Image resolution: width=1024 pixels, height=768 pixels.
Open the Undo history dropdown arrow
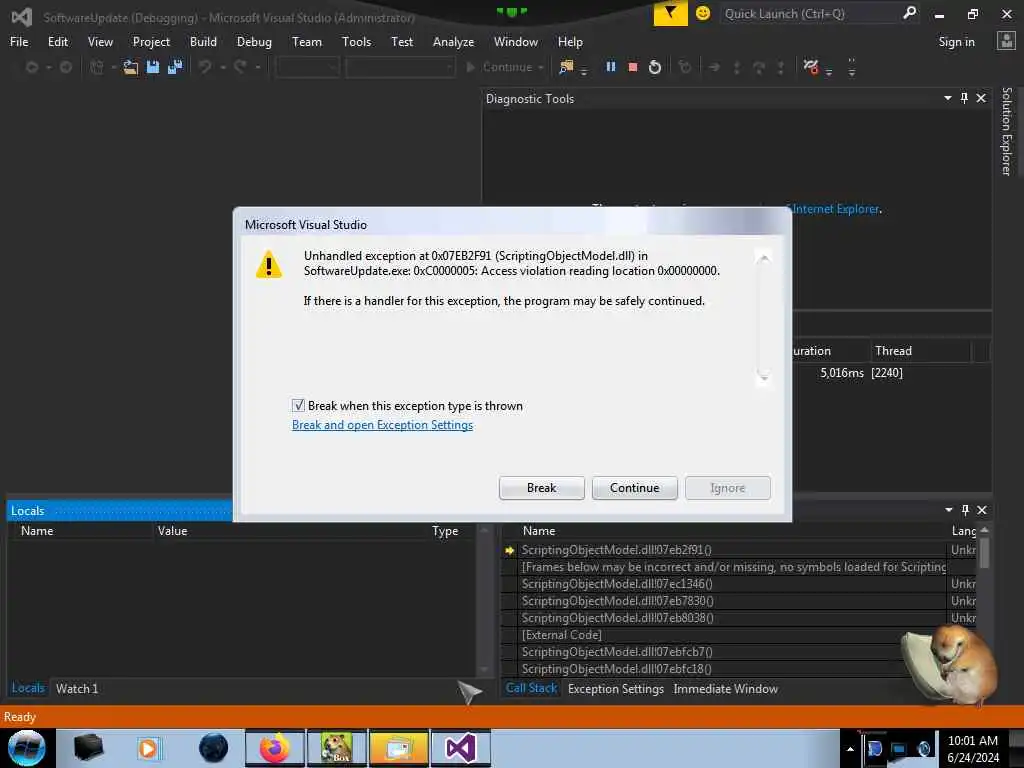(x=223, y=67)
